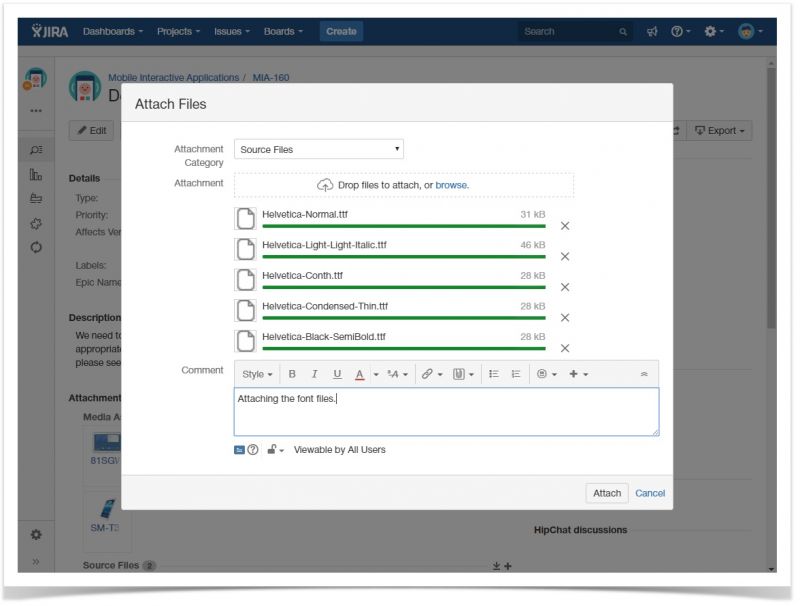
Task: Click the page vertical scrollbar
Action: tap(771, 199)
